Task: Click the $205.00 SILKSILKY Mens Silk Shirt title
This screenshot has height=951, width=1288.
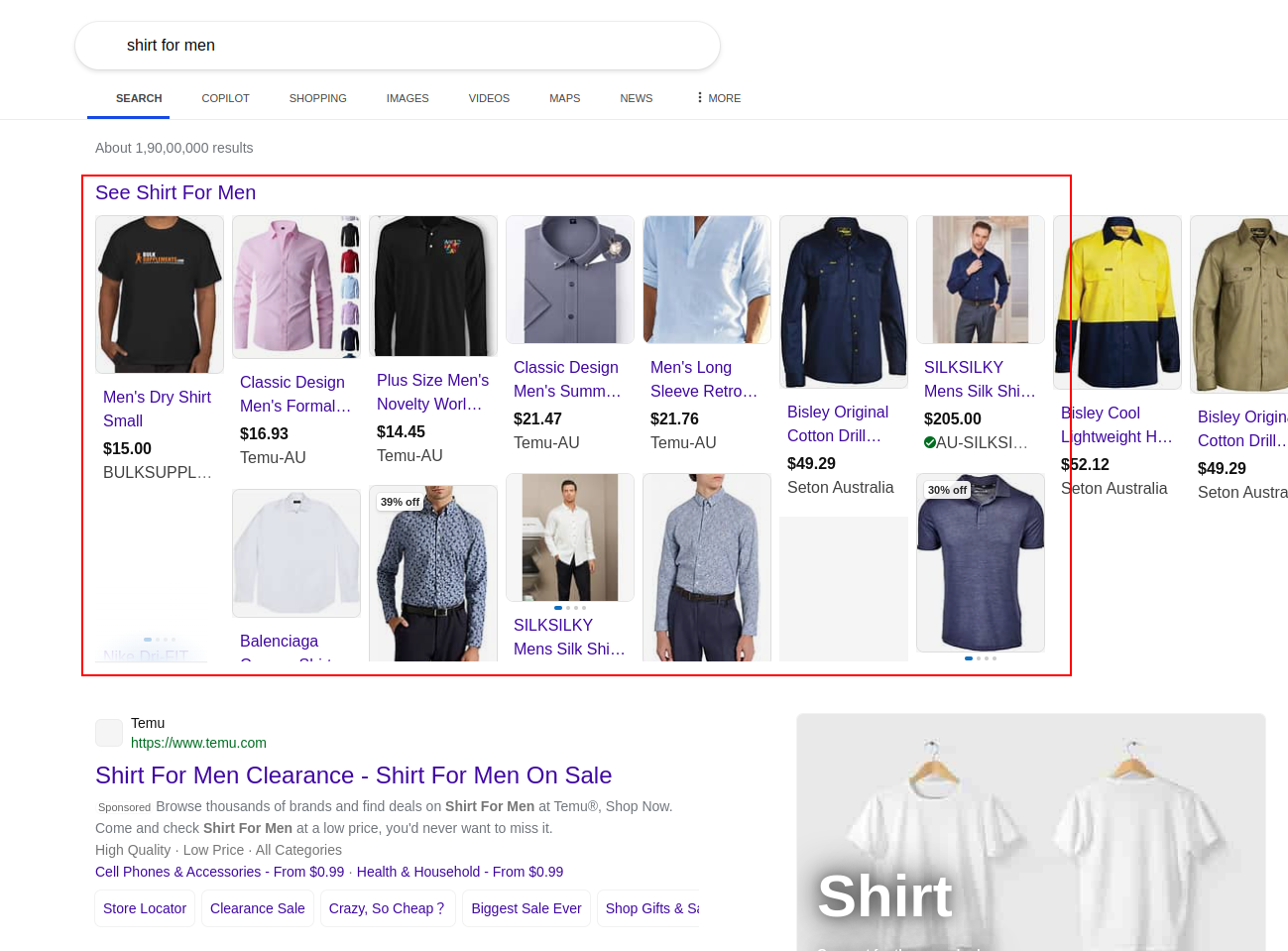Action: 980,379
